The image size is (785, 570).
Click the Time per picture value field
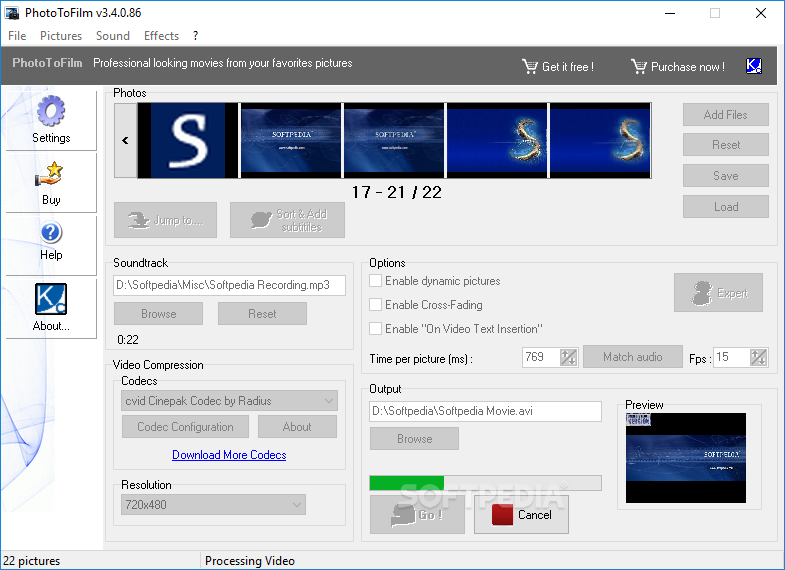tap(541, 357)
